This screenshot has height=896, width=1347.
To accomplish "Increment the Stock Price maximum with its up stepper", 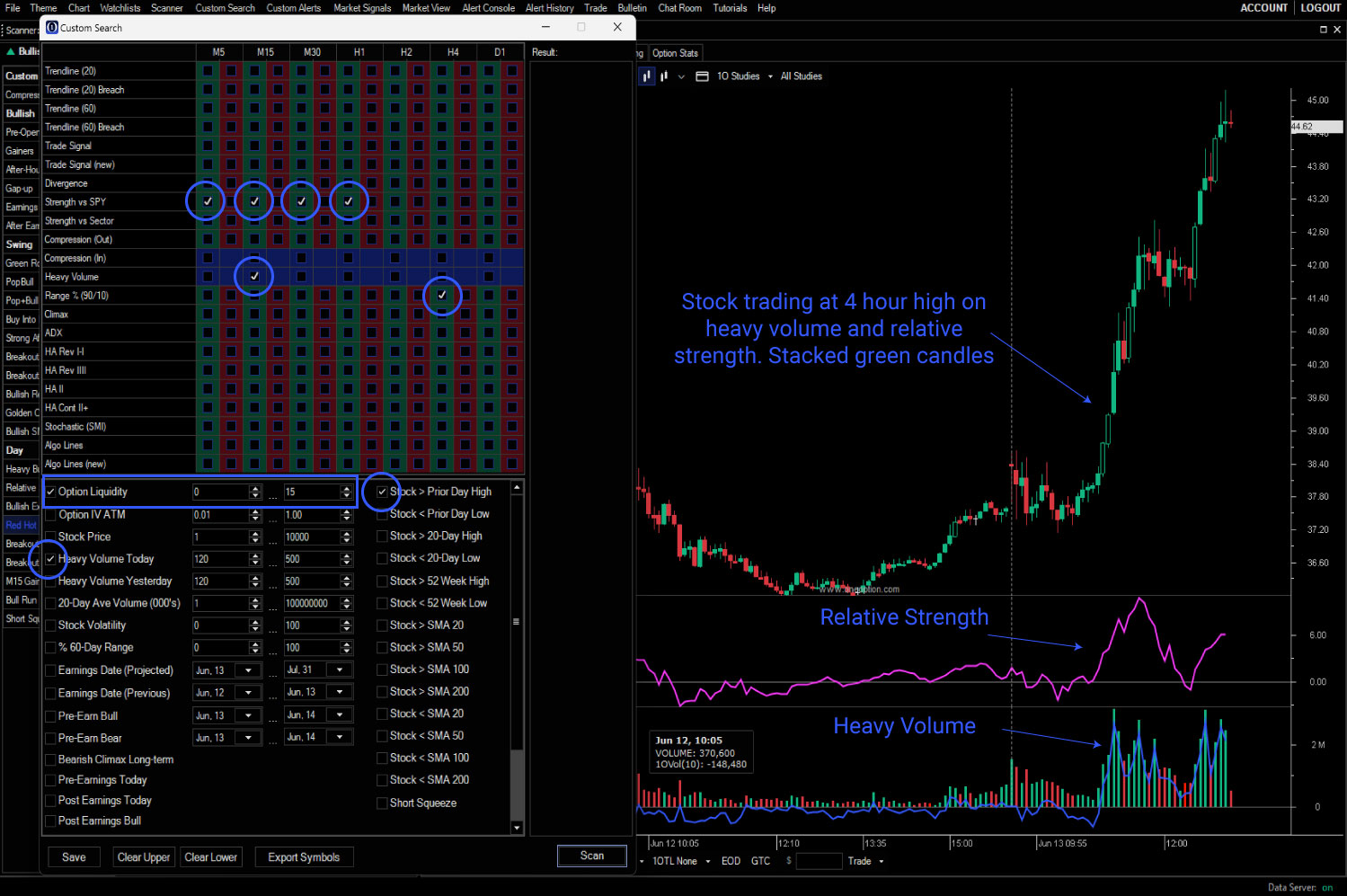I will pyautogui.click(x=346, y=532).
